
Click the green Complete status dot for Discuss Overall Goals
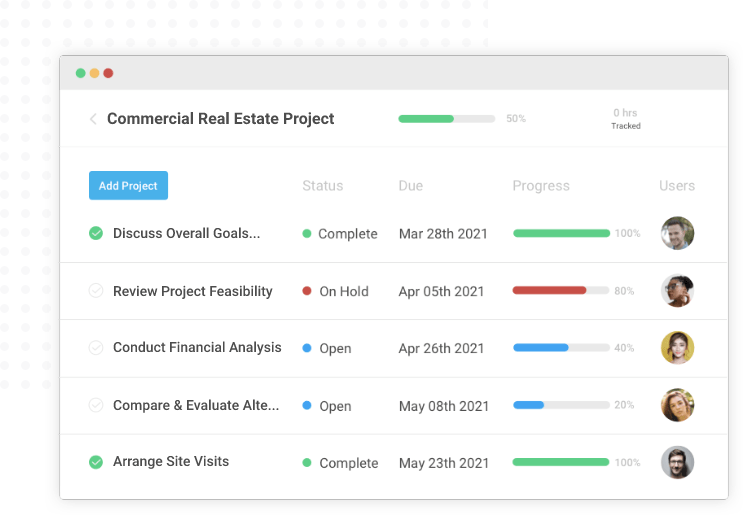(307, 234)
